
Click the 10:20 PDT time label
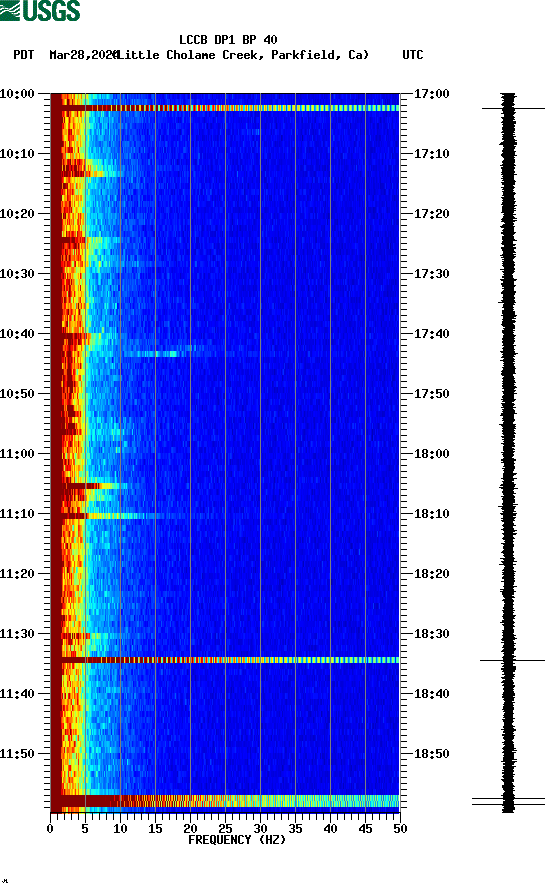(x=17, y=214)
